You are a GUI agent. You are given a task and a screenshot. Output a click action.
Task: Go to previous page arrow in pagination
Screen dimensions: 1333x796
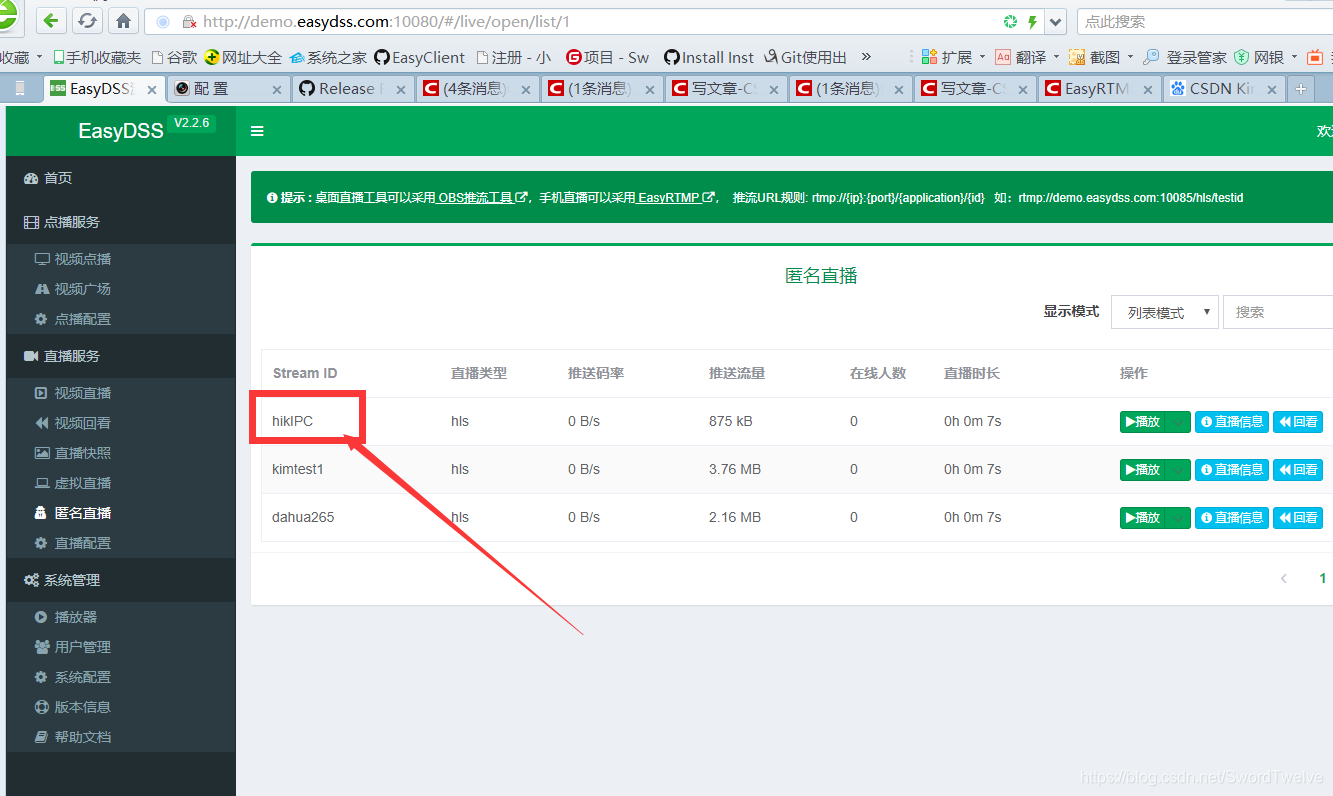1284,579
